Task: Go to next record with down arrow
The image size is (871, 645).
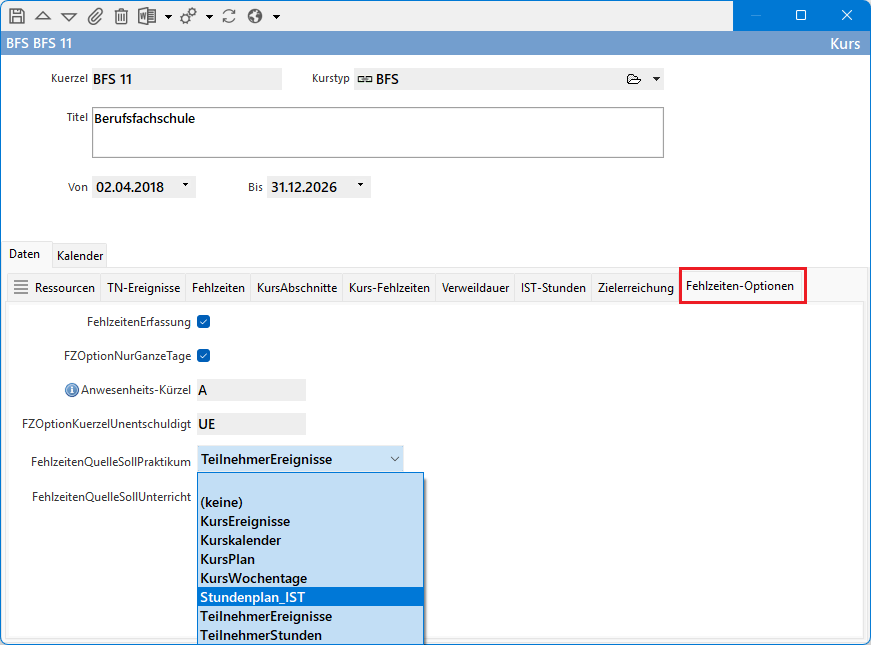Action: pyautogui.click(x=69, y=16)
